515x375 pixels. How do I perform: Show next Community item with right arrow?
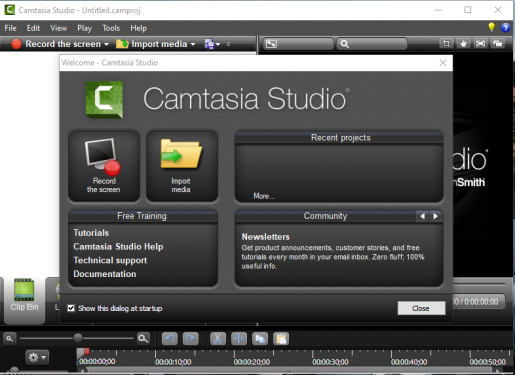point(435,216)
